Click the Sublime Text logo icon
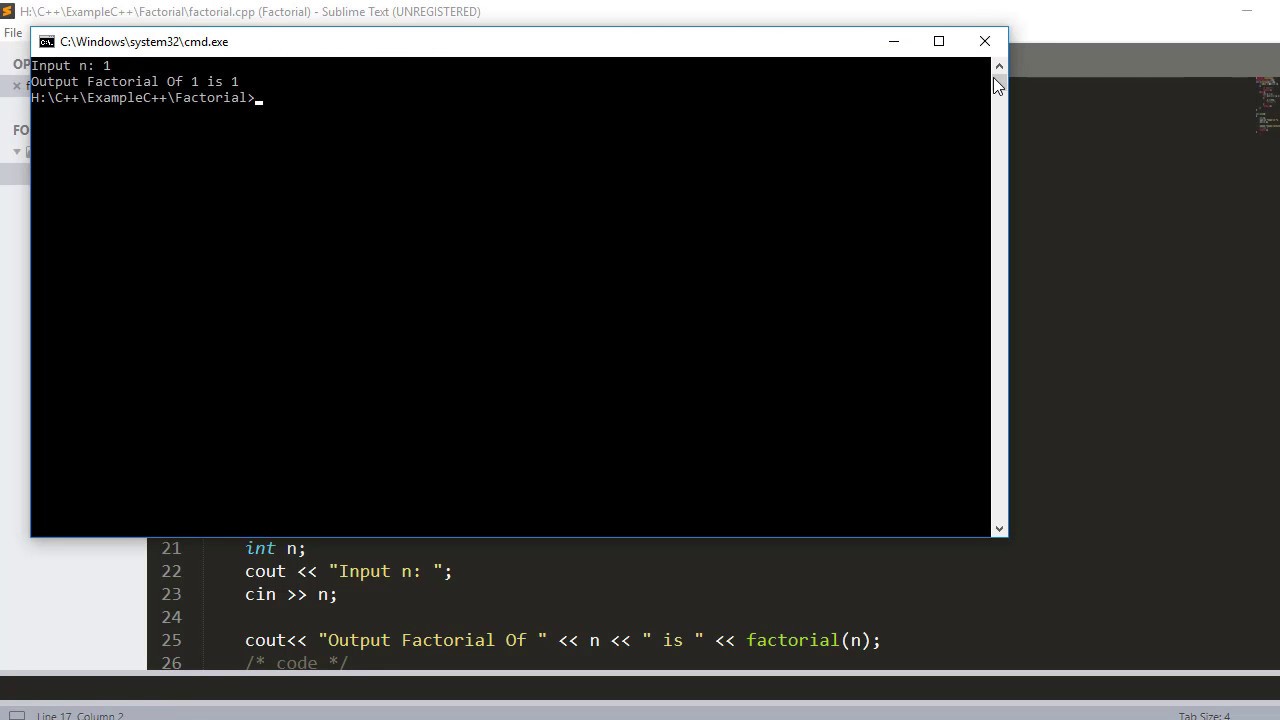This screenshot has width=1280, height=720. (x=8, y=12)
